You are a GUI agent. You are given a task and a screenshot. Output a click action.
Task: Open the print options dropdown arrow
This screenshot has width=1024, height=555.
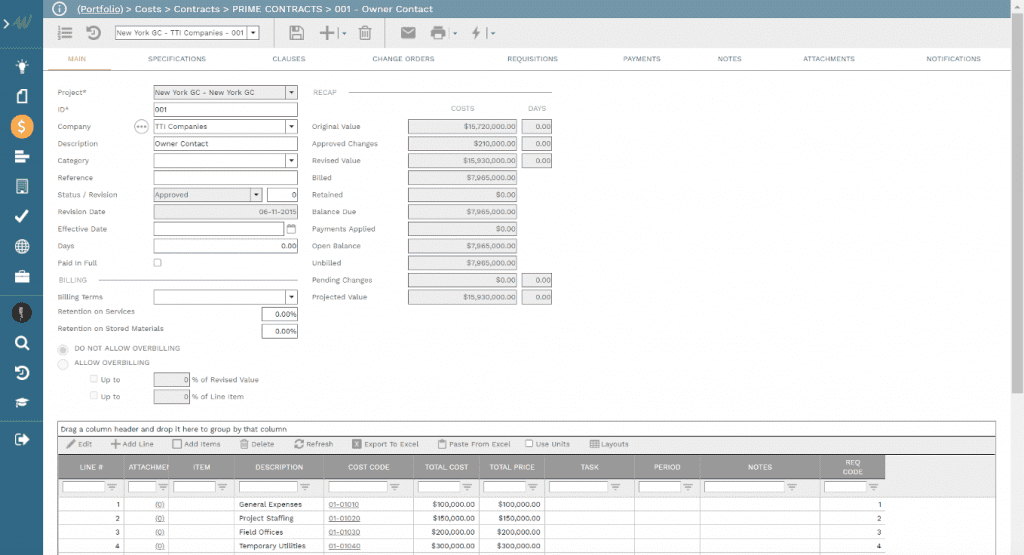(455, 33)
